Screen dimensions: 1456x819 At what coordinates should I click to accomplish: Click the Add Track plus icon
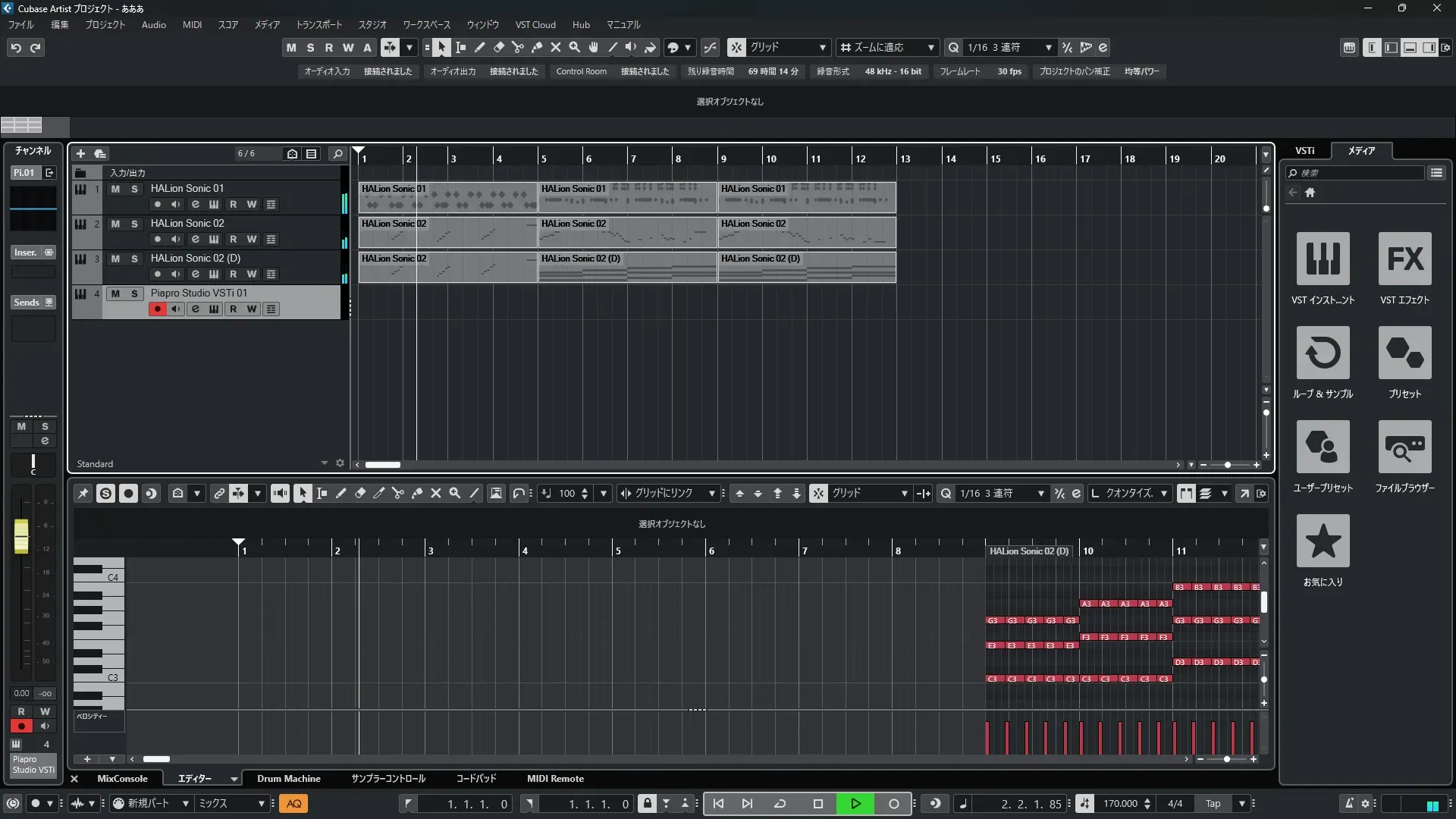pyautogui.click(x=80, y=154)
